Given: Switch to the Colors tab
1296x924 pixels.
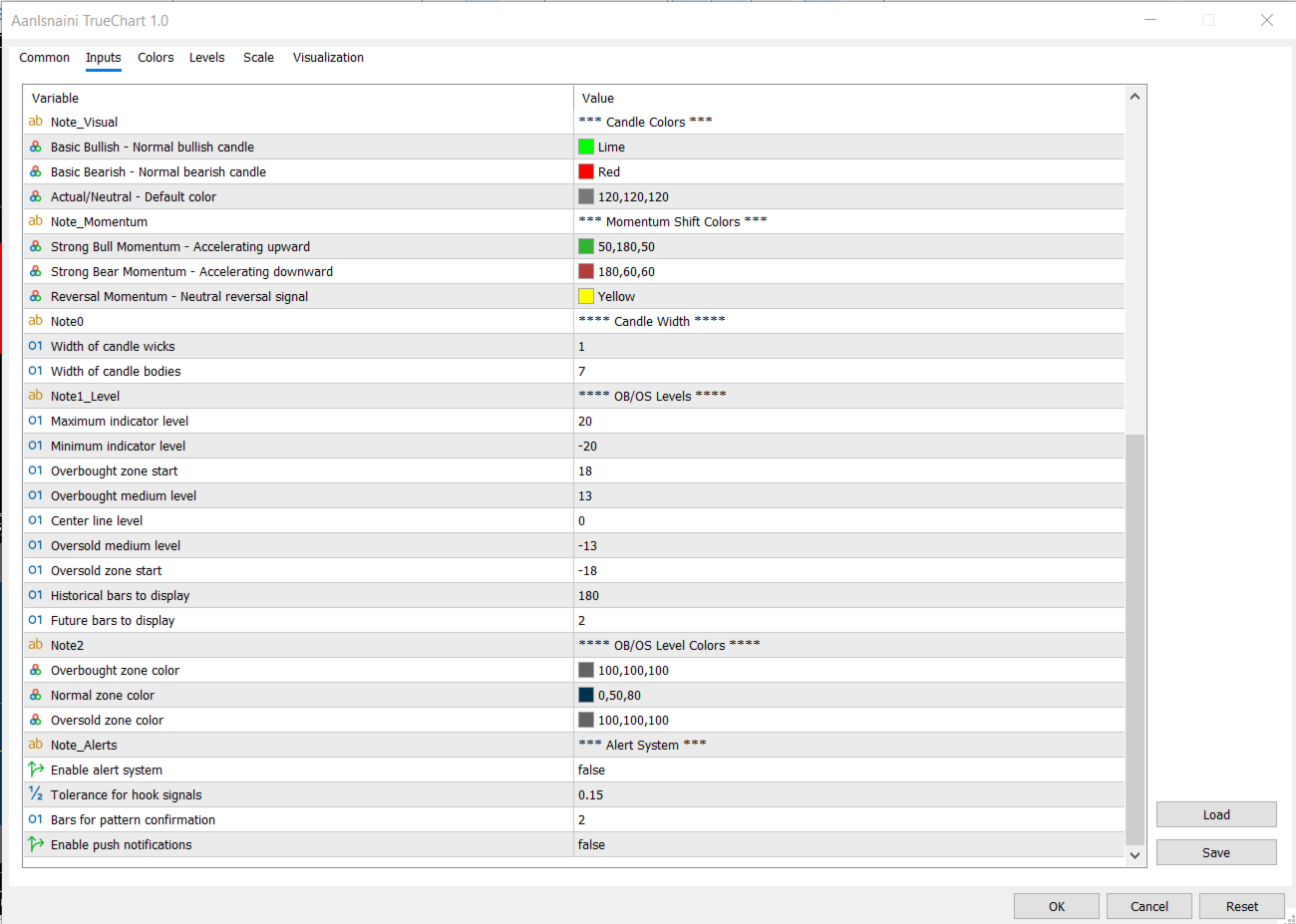Looking at the screenshot, I should click(x=156, y=58).
